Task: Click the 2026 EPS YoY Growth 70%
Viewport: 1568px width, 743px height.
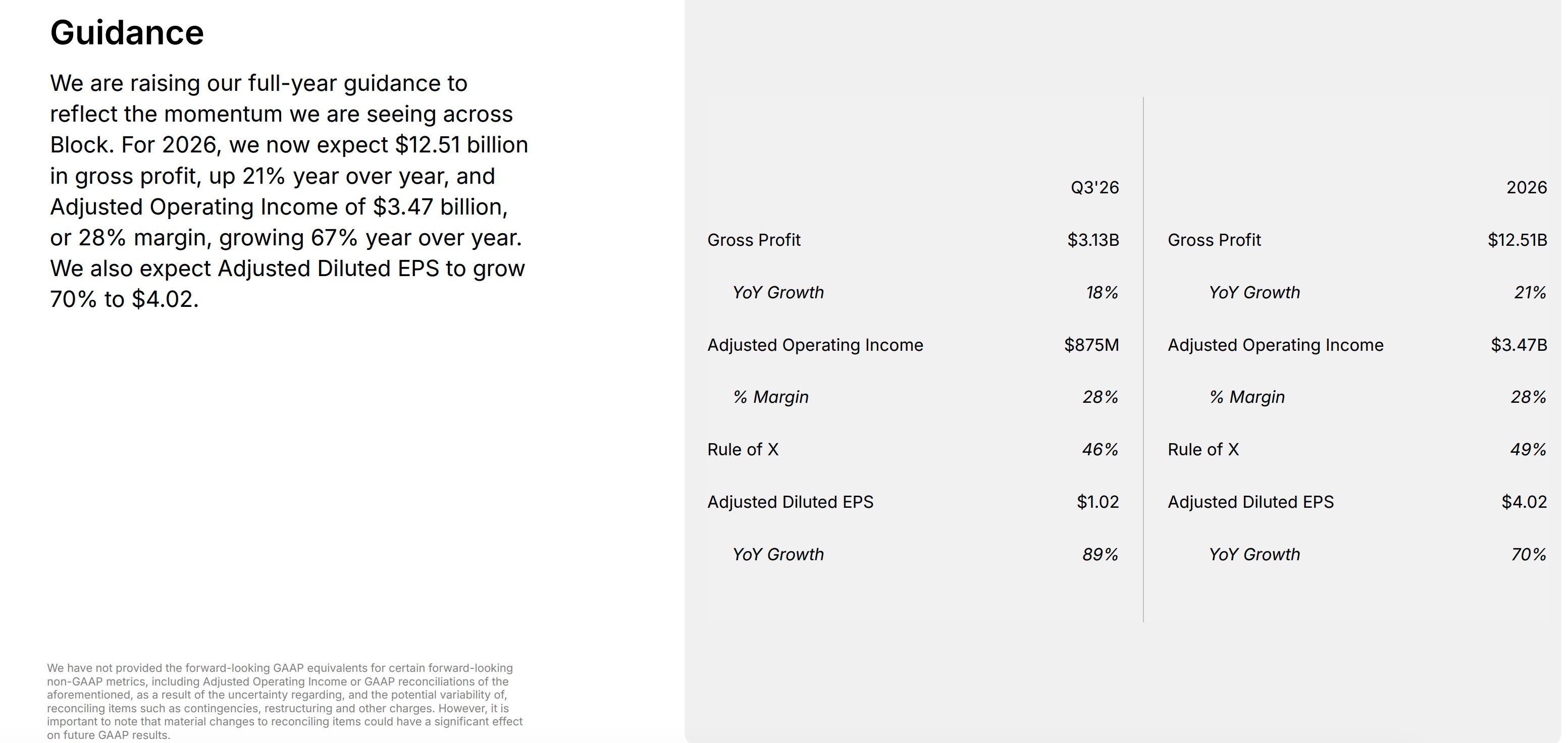Action: tap(1529, 555)
